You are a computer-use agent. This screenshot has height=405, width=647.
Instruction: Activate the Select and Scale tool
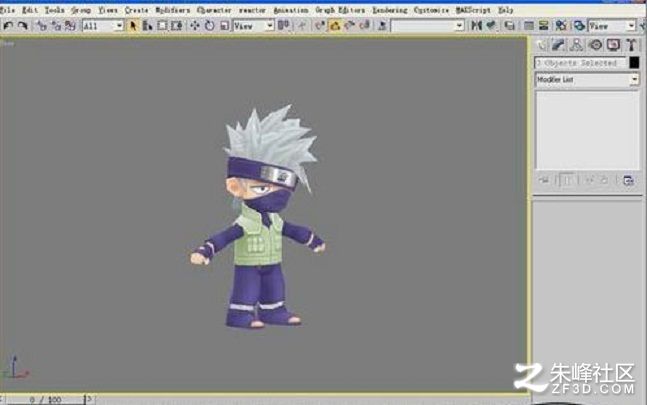click(x=224, y=26)
